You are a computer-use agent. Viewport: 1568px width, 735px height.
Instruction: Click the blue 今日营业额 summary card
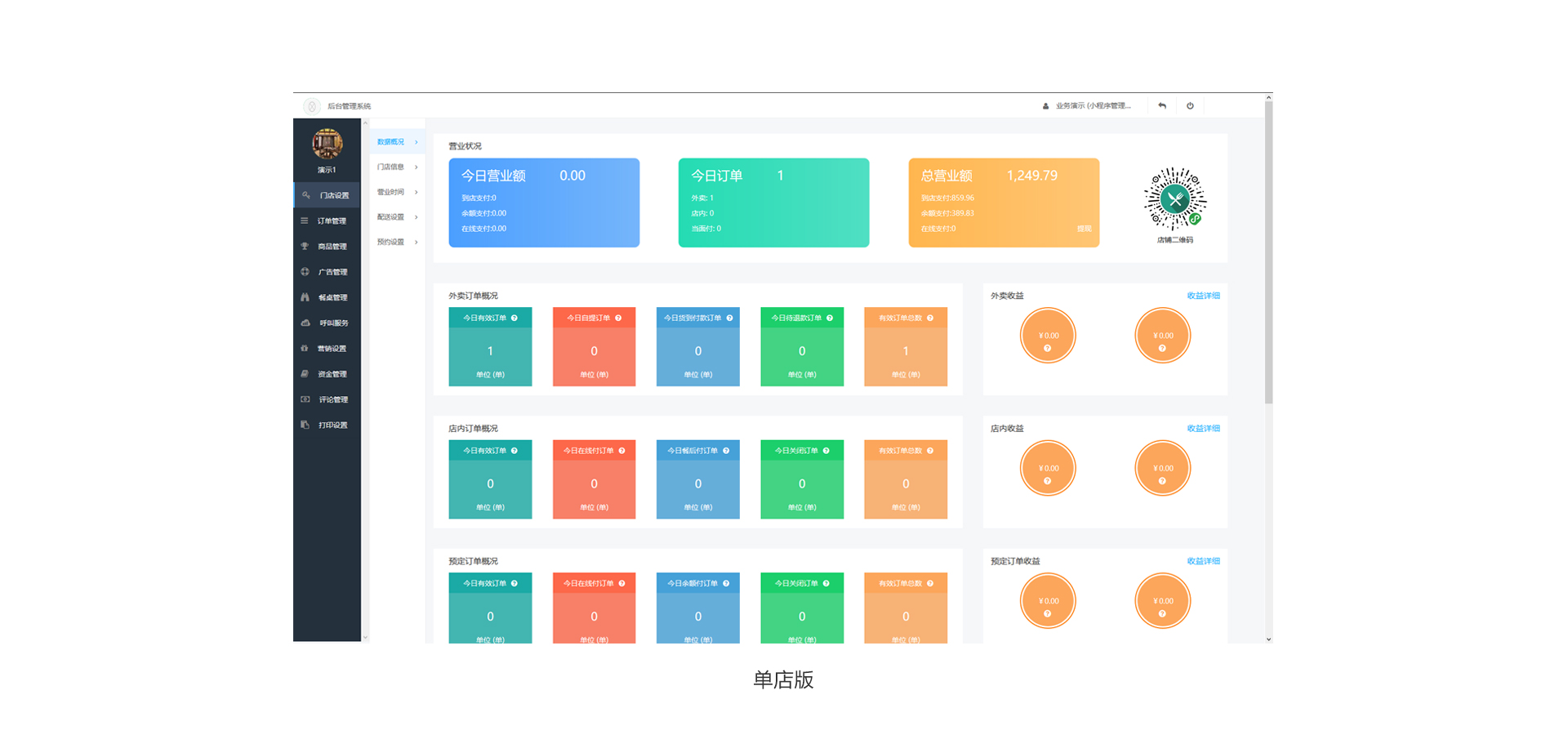(x=544, y=203)
